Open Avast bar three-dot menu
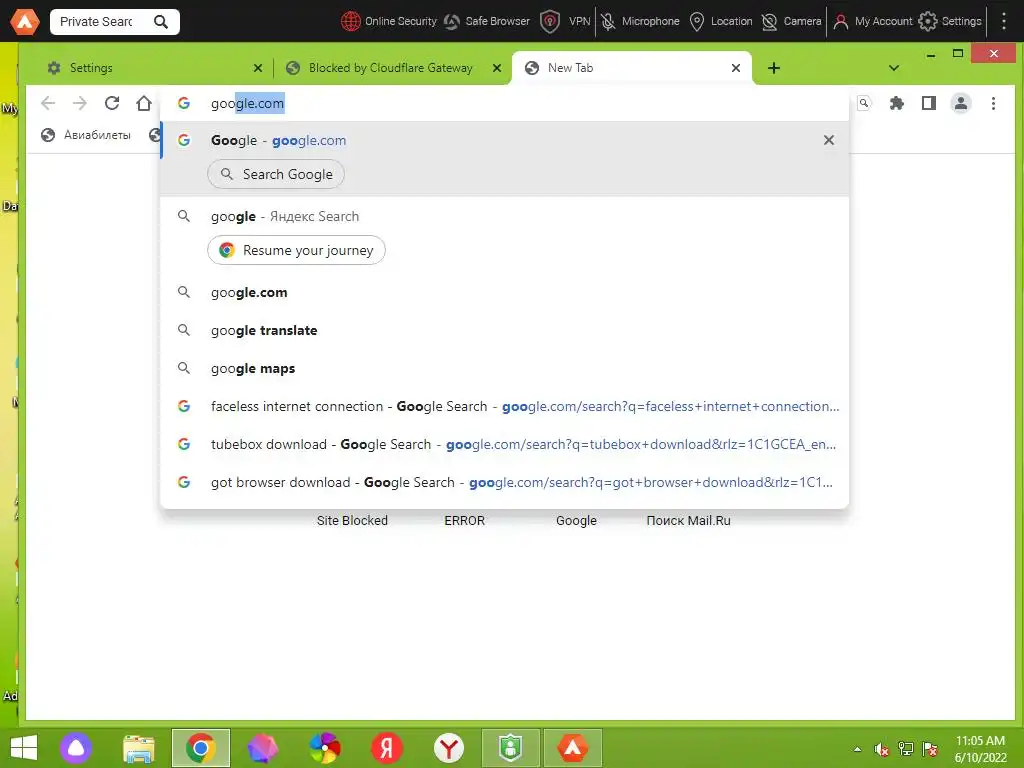 [1004, 22]
